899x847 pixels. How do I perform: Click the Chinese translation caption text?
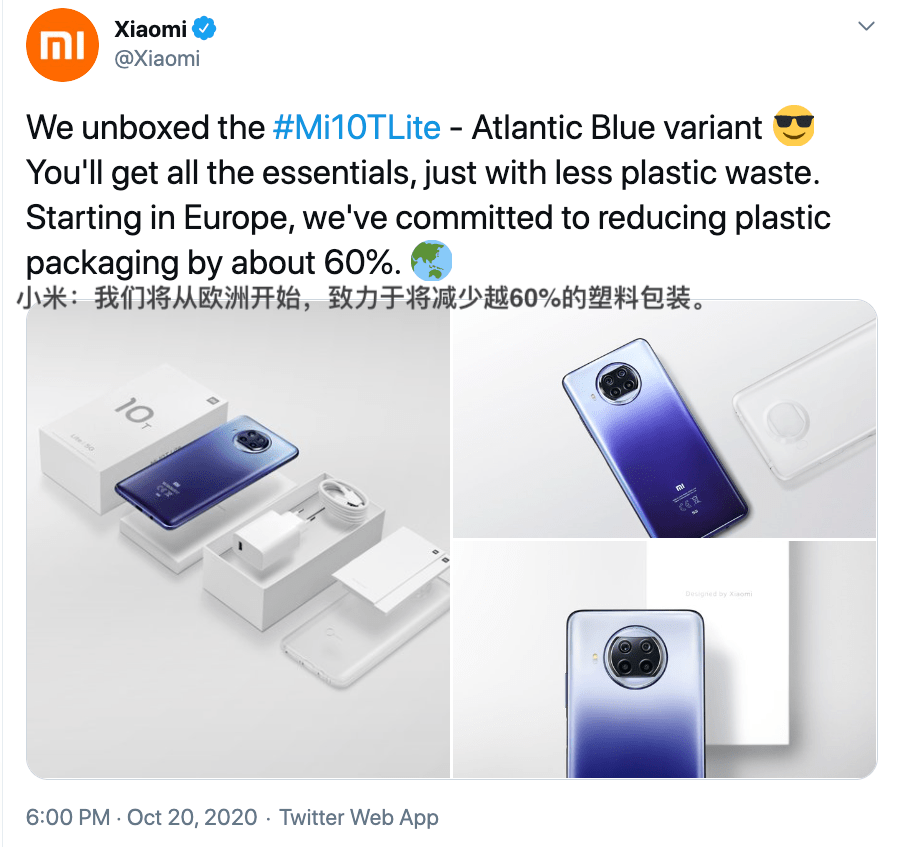point(361,298)
